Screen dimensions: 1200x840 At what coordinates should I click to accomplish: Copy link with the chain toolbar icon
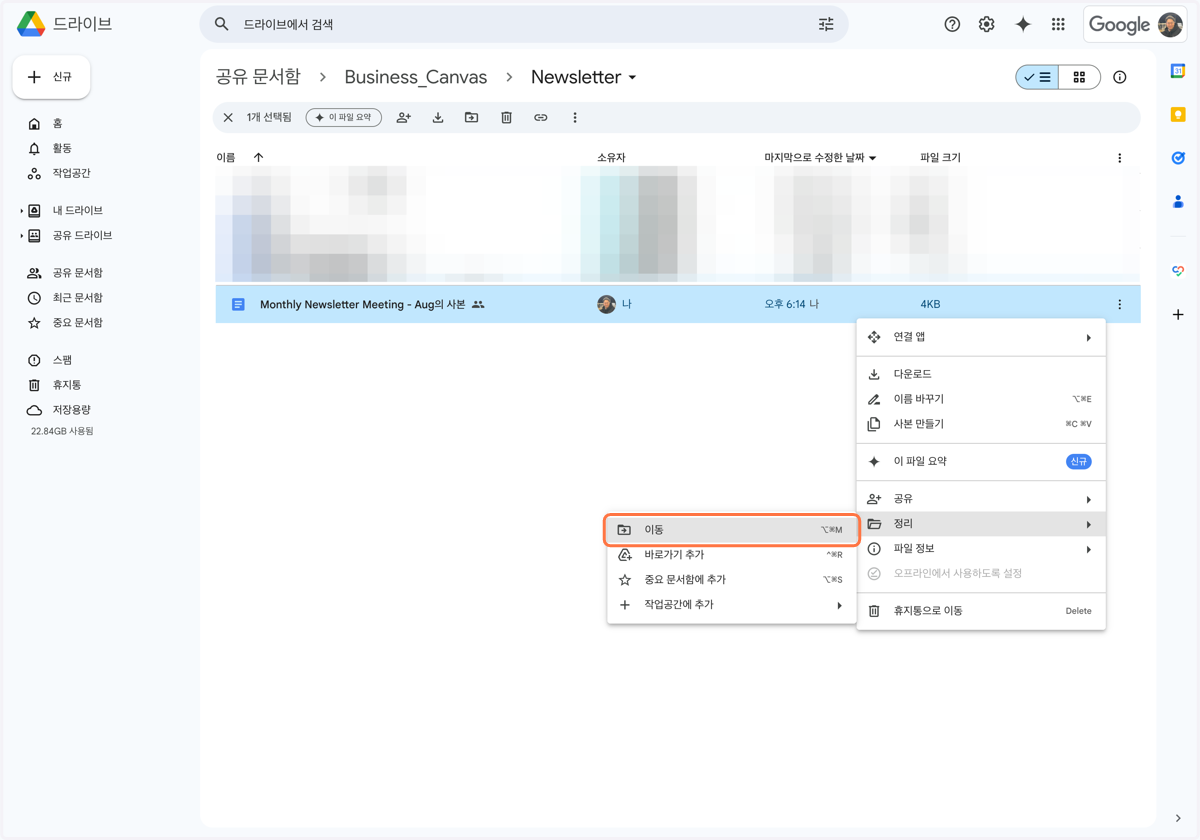tap(541, 118)
